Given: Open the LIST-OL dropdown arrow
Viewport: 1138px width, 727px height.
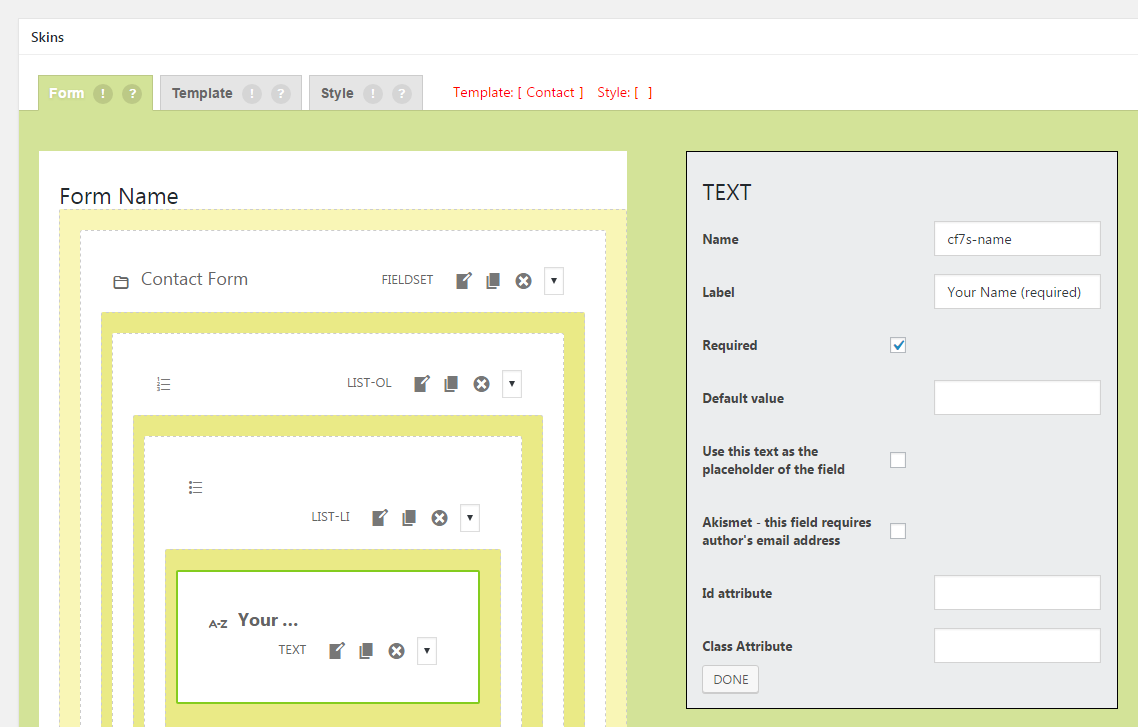Looking at the screenshot, I should 512,384.
